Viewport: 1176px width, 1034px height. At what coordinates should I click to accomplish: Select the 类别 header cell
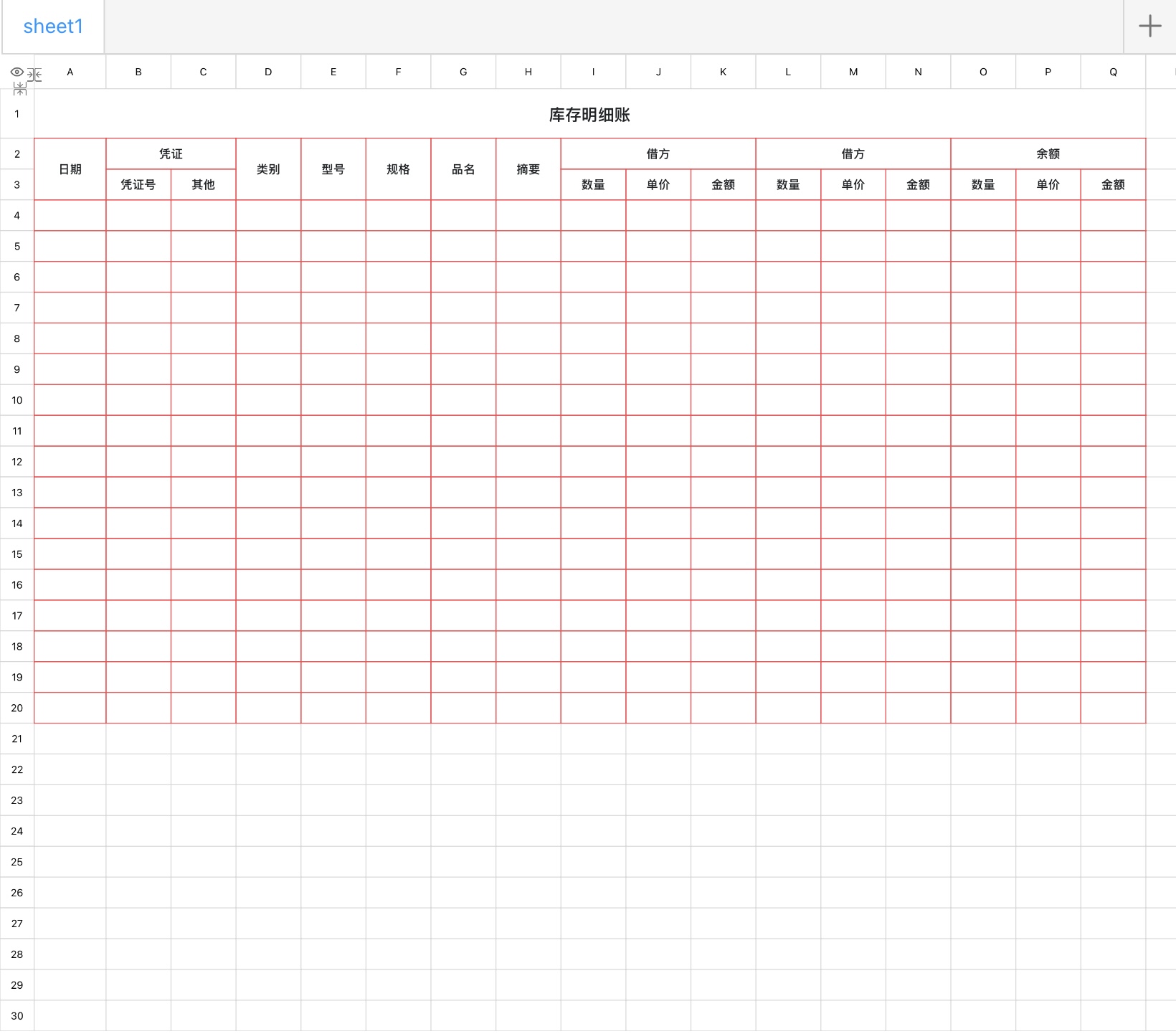point(268,169)
